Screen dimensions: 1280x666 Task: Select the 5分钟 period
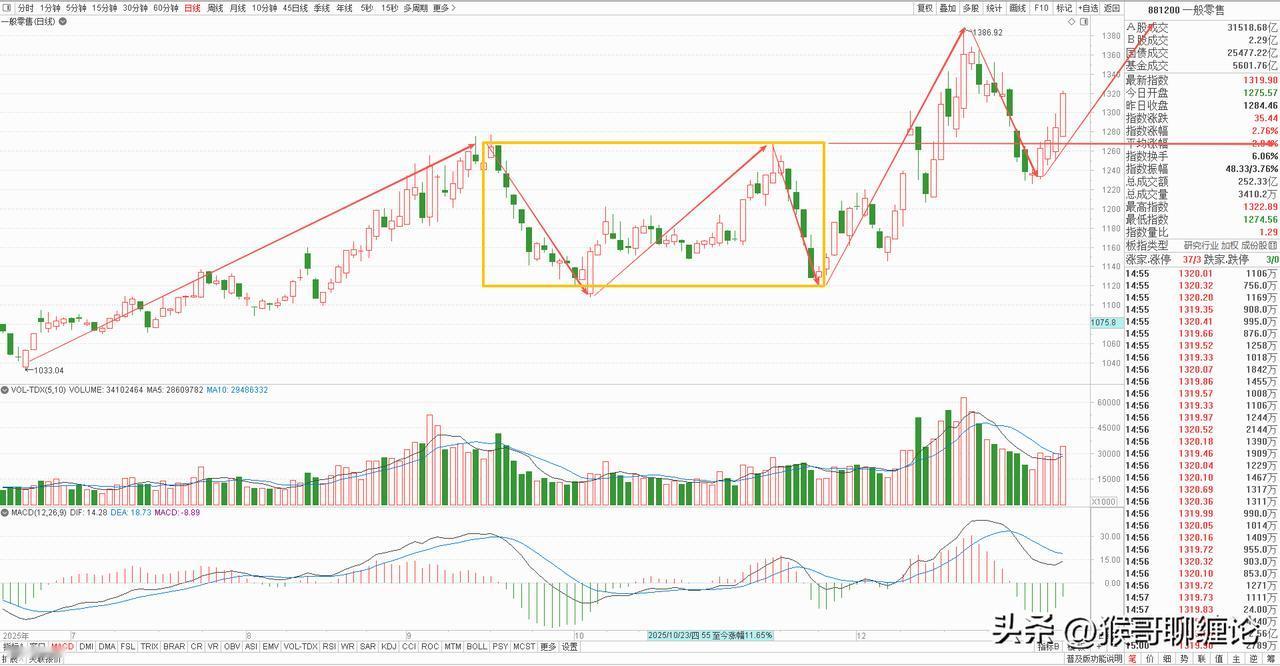coord(76,8)
